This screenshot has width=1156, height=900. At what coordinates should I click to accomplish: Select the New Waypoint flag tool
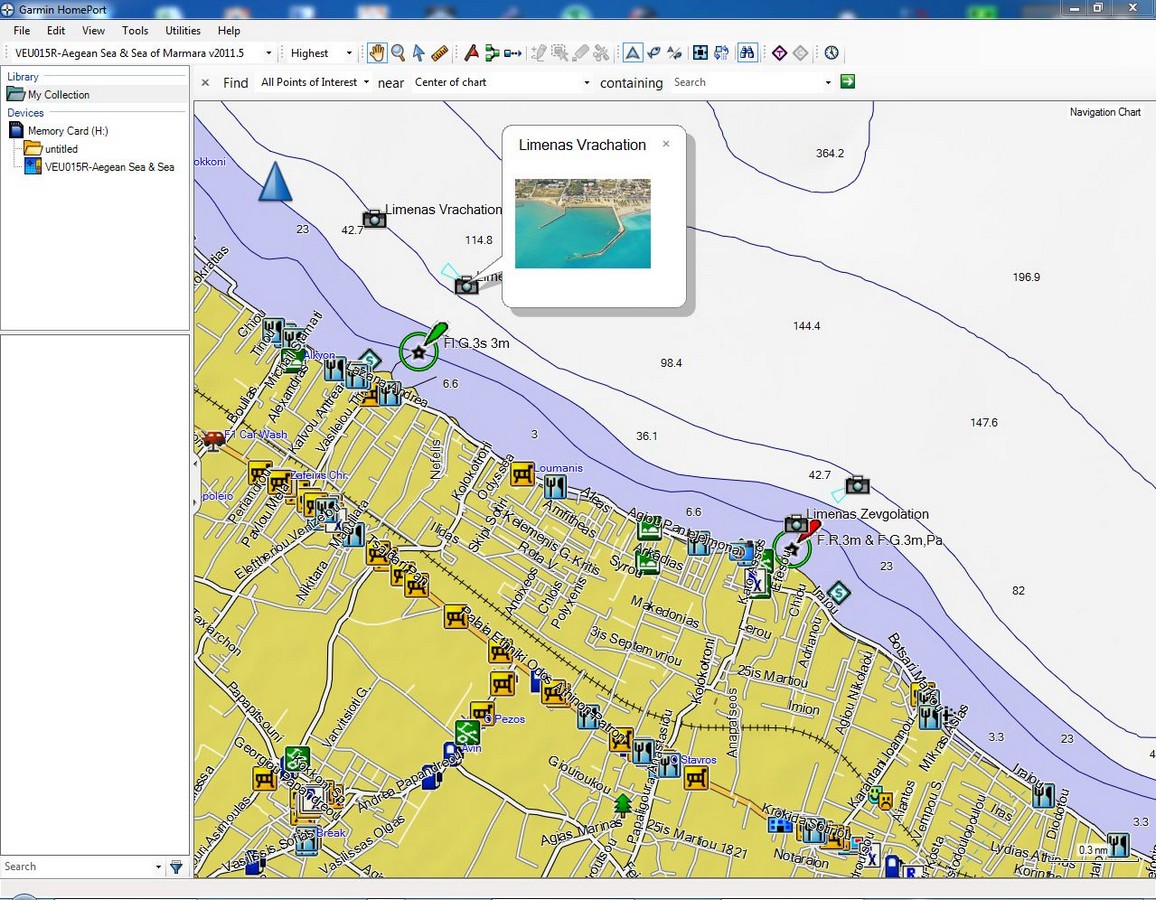[x=472, y=52]
